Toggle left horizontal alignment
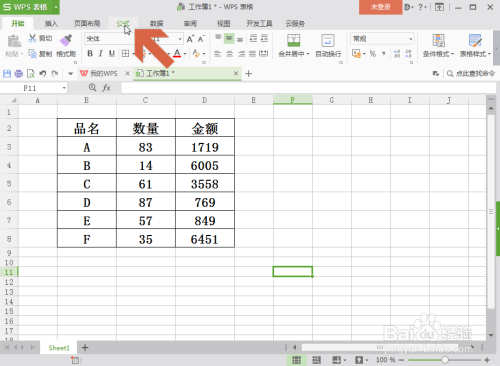Viewport: 500px width, 366px height. (217, 54)
